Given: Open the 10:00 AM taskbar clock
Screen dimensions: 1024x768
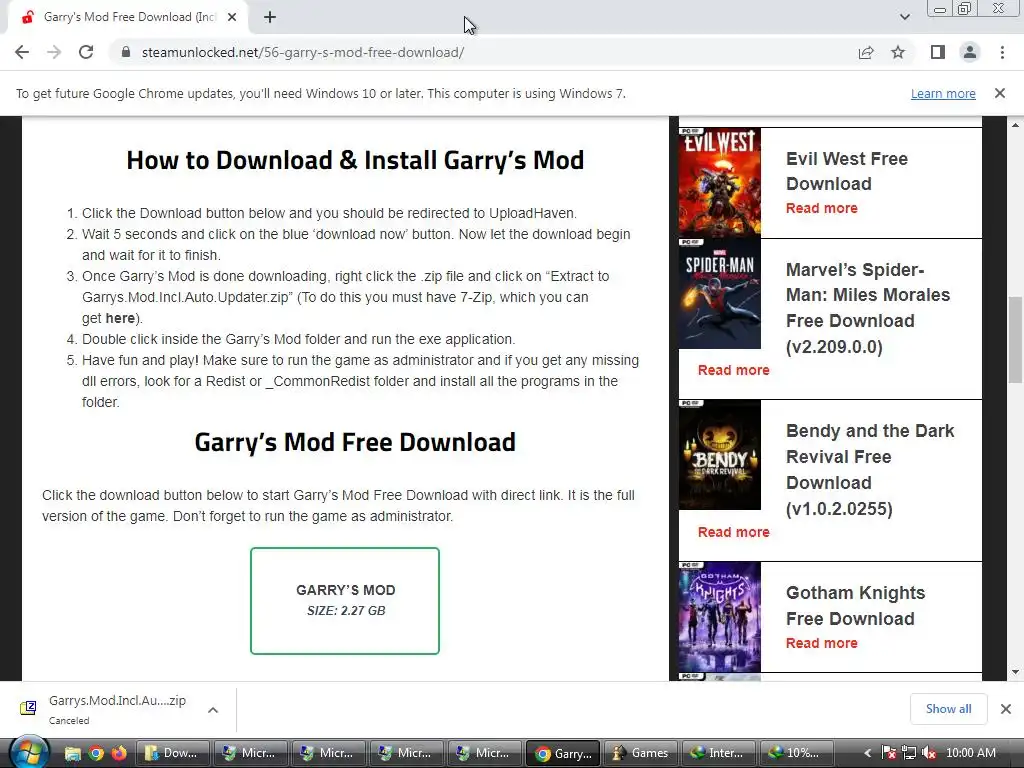Looking at the screenshot, I should [970, 753].
